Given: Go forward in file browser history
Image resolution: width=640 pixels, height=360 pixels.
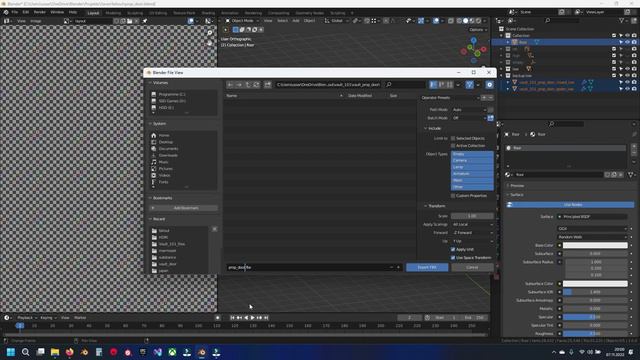Looking at the screenshot, I should [239, 84].
